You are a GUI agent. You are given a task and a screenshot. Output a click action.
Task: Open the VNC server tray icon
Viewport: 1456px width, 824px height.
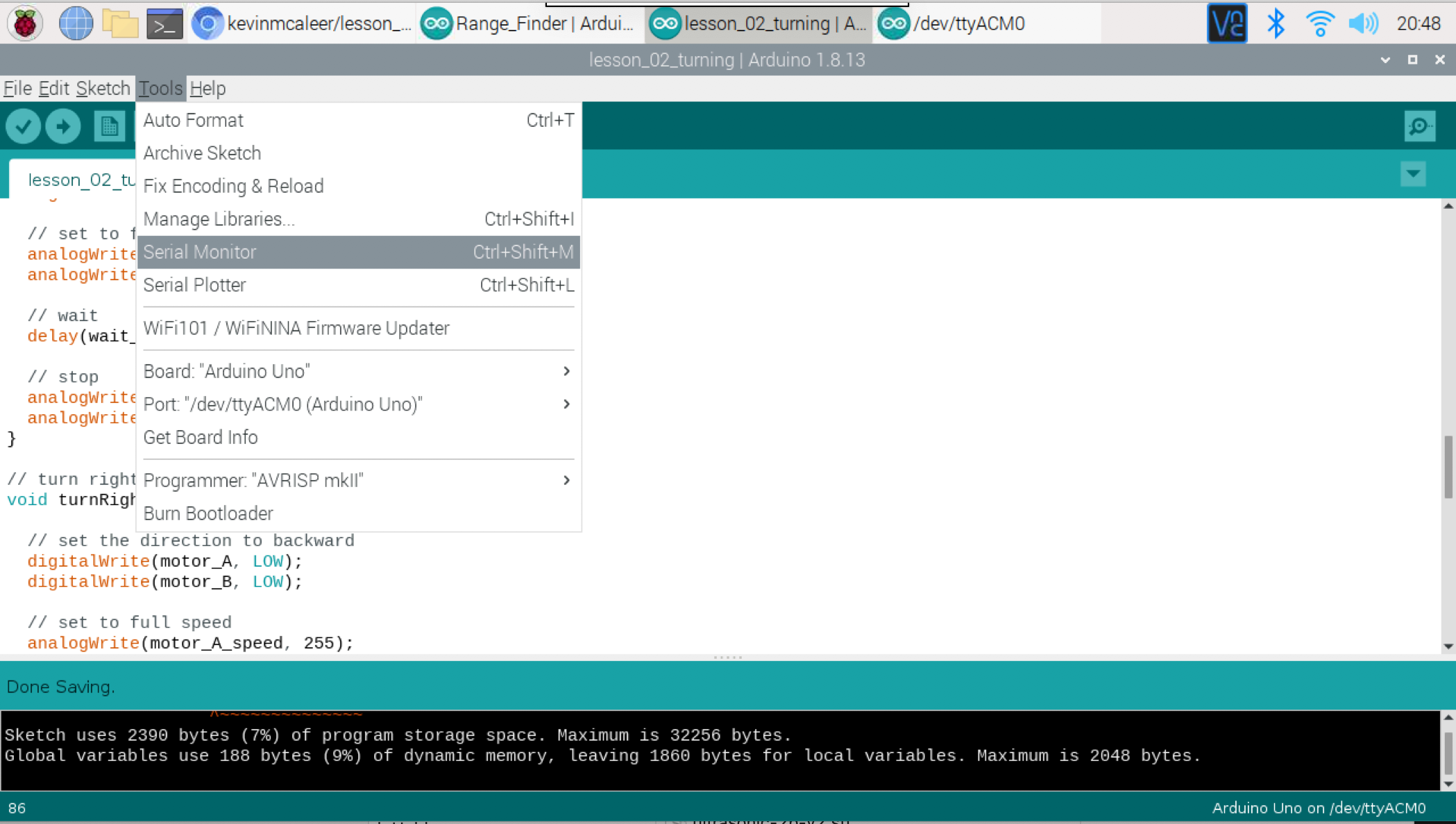coord(1227,24)
